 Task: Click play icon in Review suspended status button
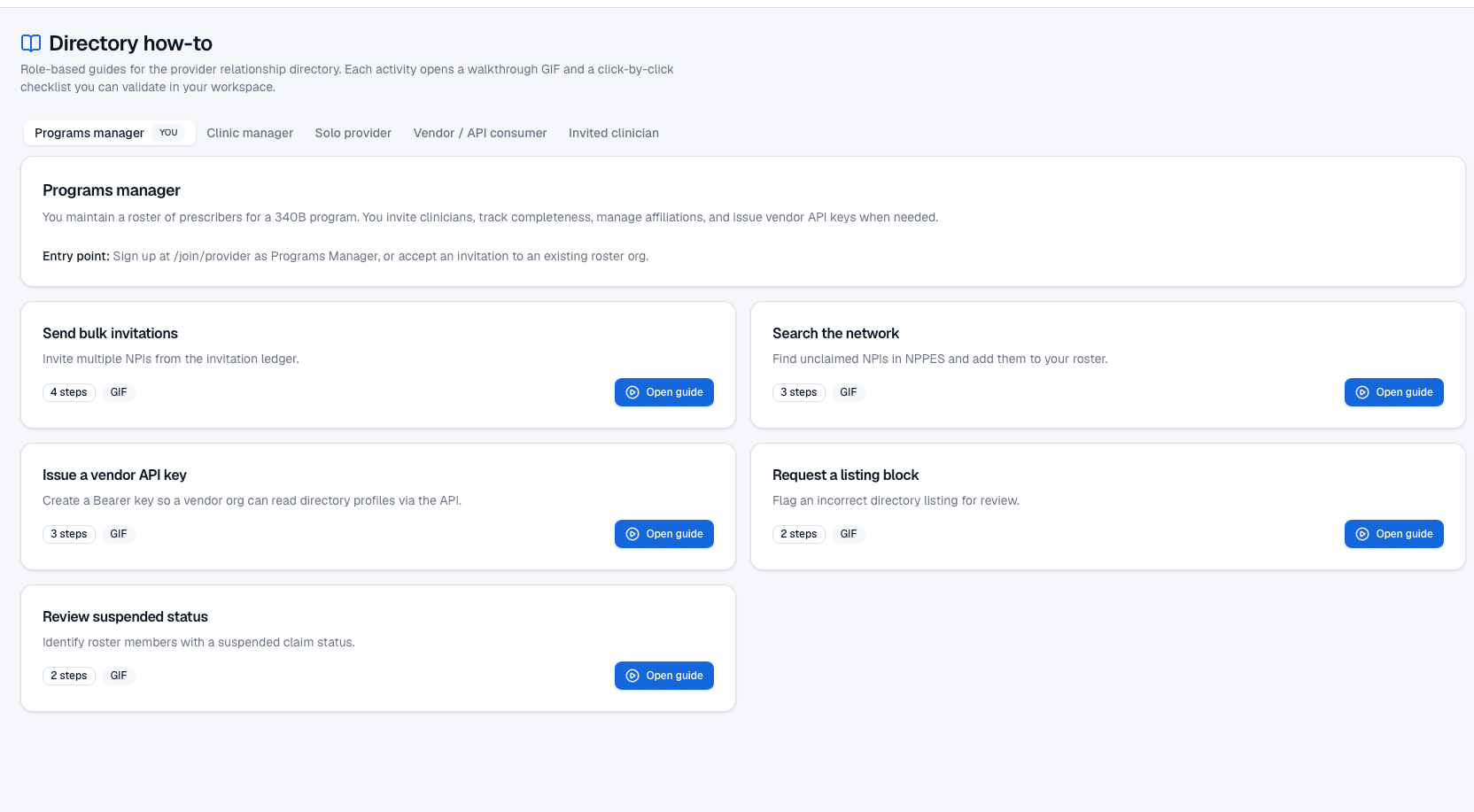click(632, 676)
